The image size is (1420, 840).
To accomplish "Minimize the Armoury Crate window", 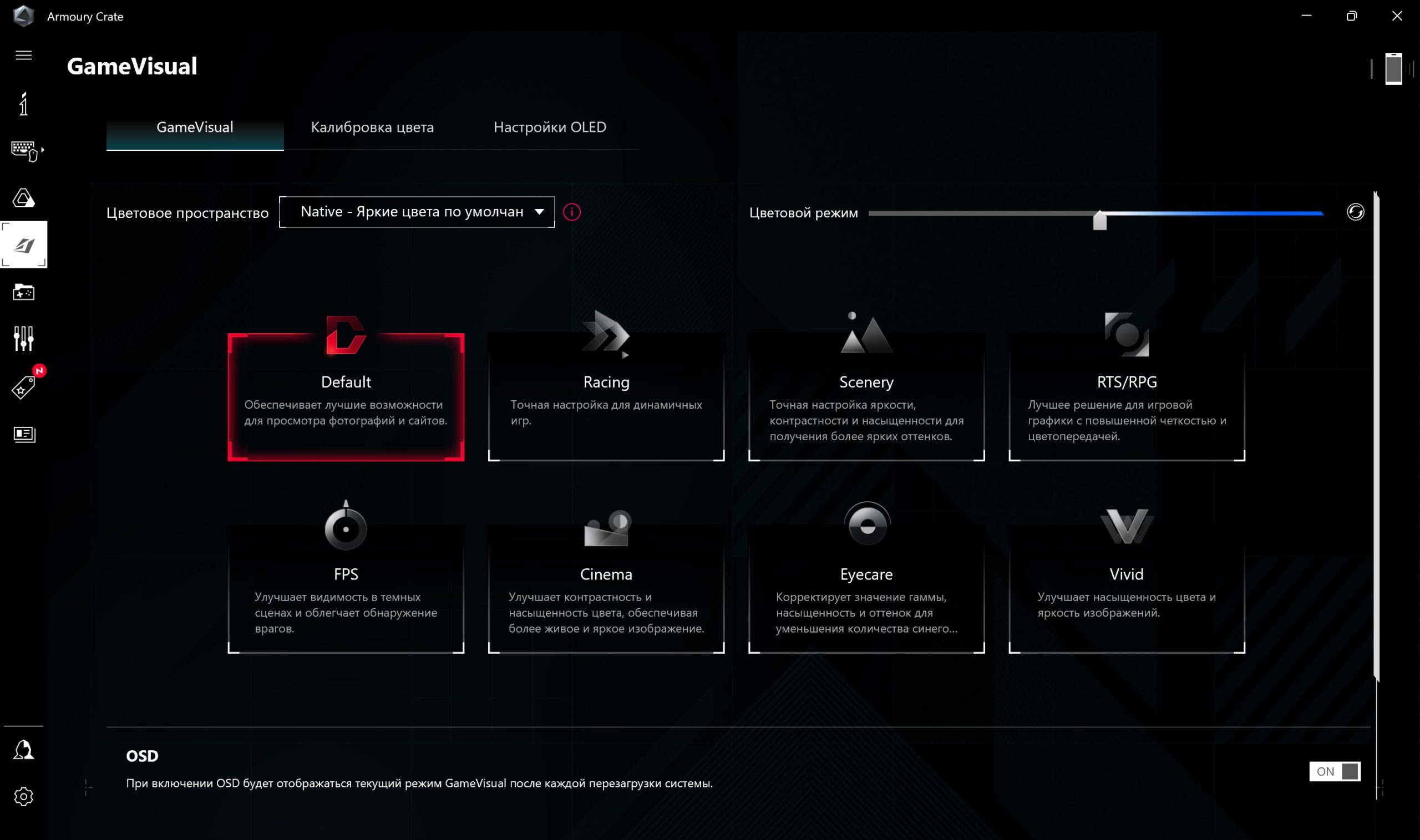I will tap(1306, 16).
